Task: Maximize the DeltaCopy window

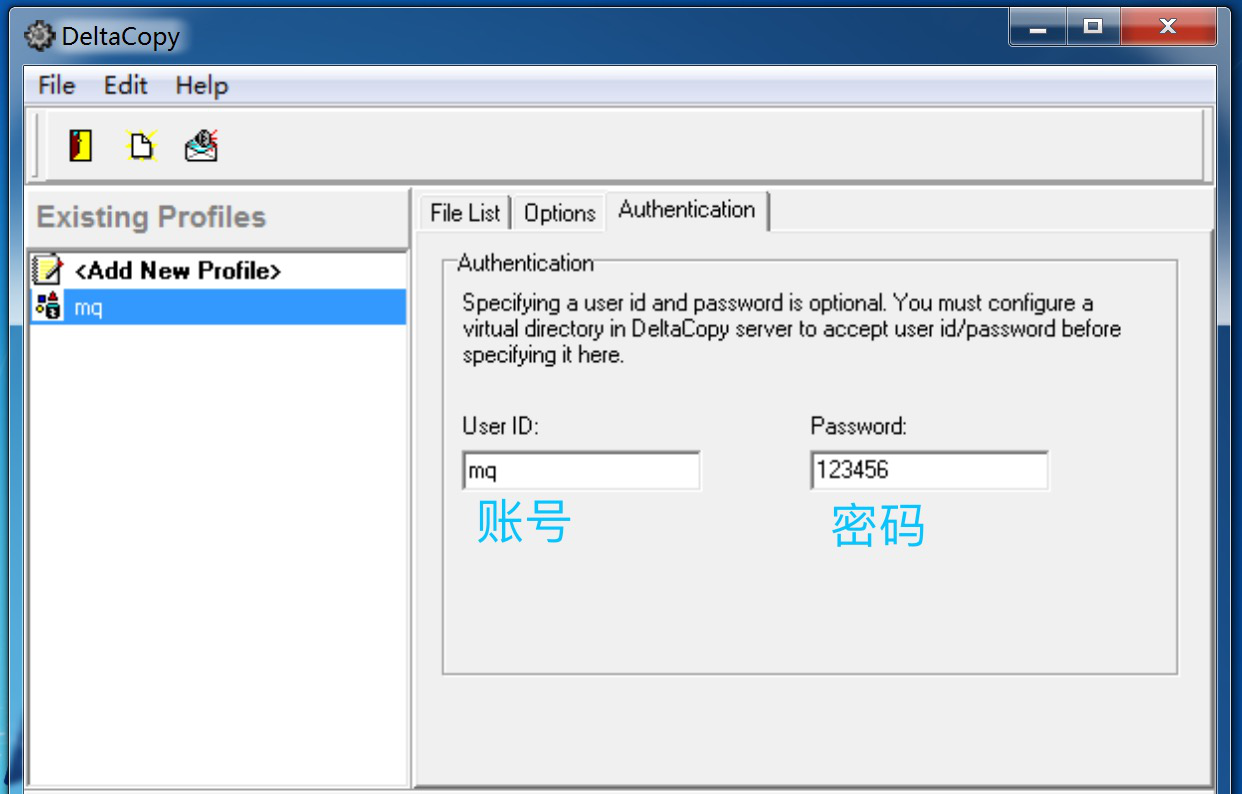Action: click(1093, 28)
